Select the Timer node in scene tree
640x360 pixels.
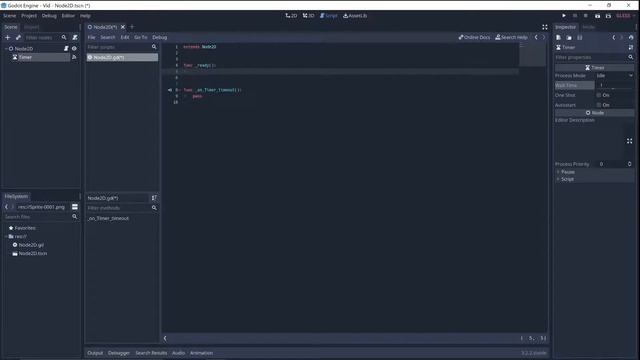(25, 57)
